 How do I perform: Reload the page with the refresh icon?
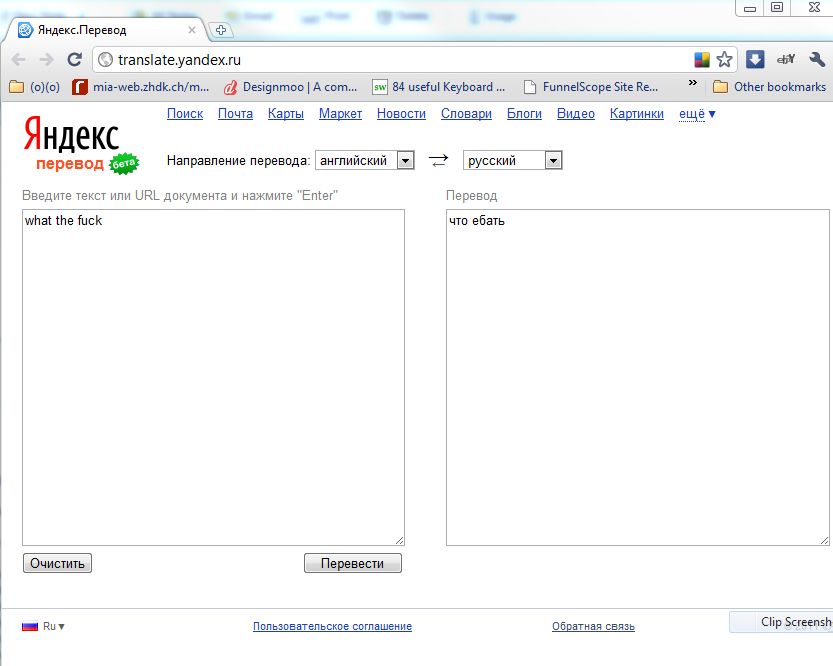pos(74,60)
